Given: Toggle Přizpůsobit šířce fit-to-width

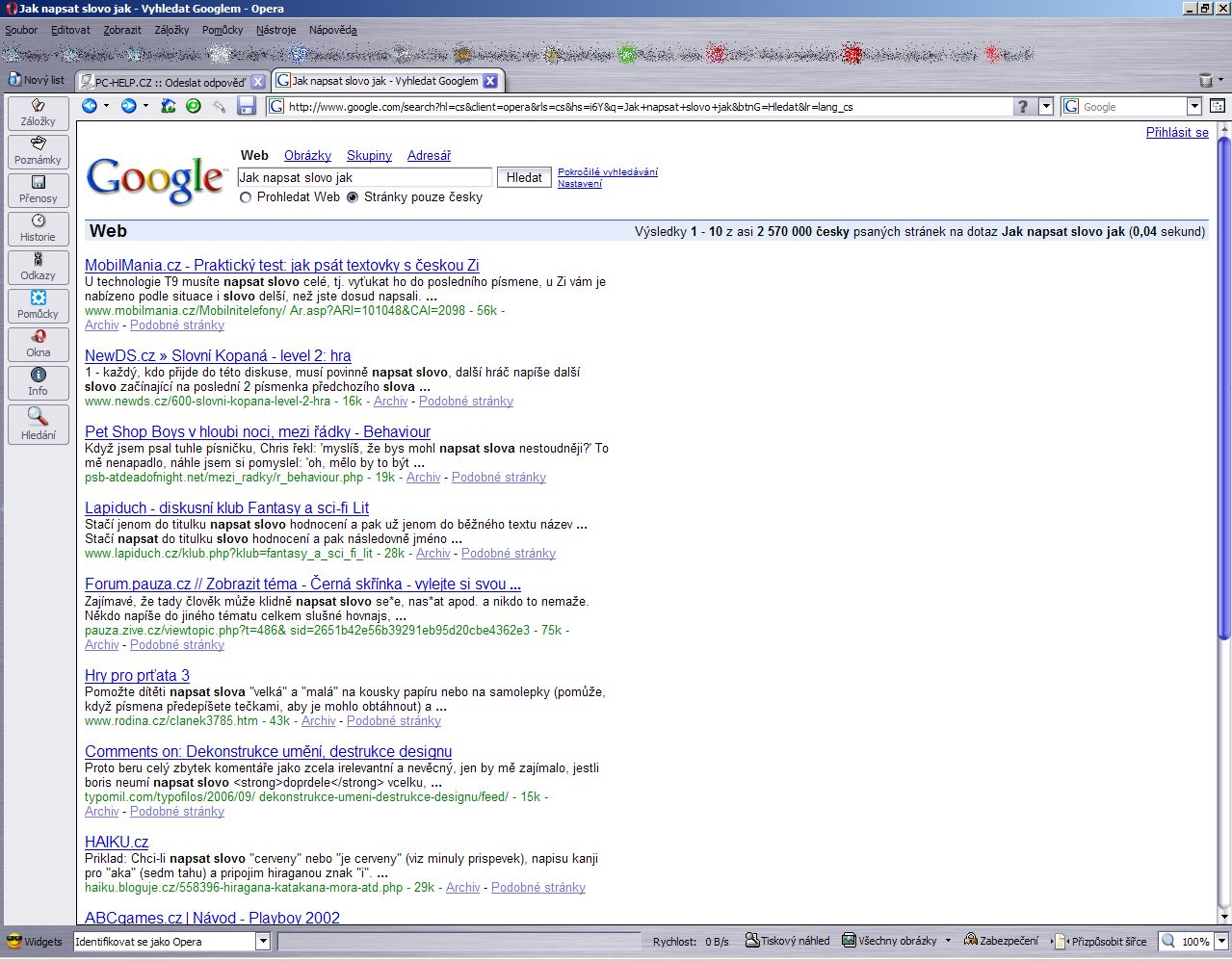Looking at the screenshot, I should click(1101, 941).
